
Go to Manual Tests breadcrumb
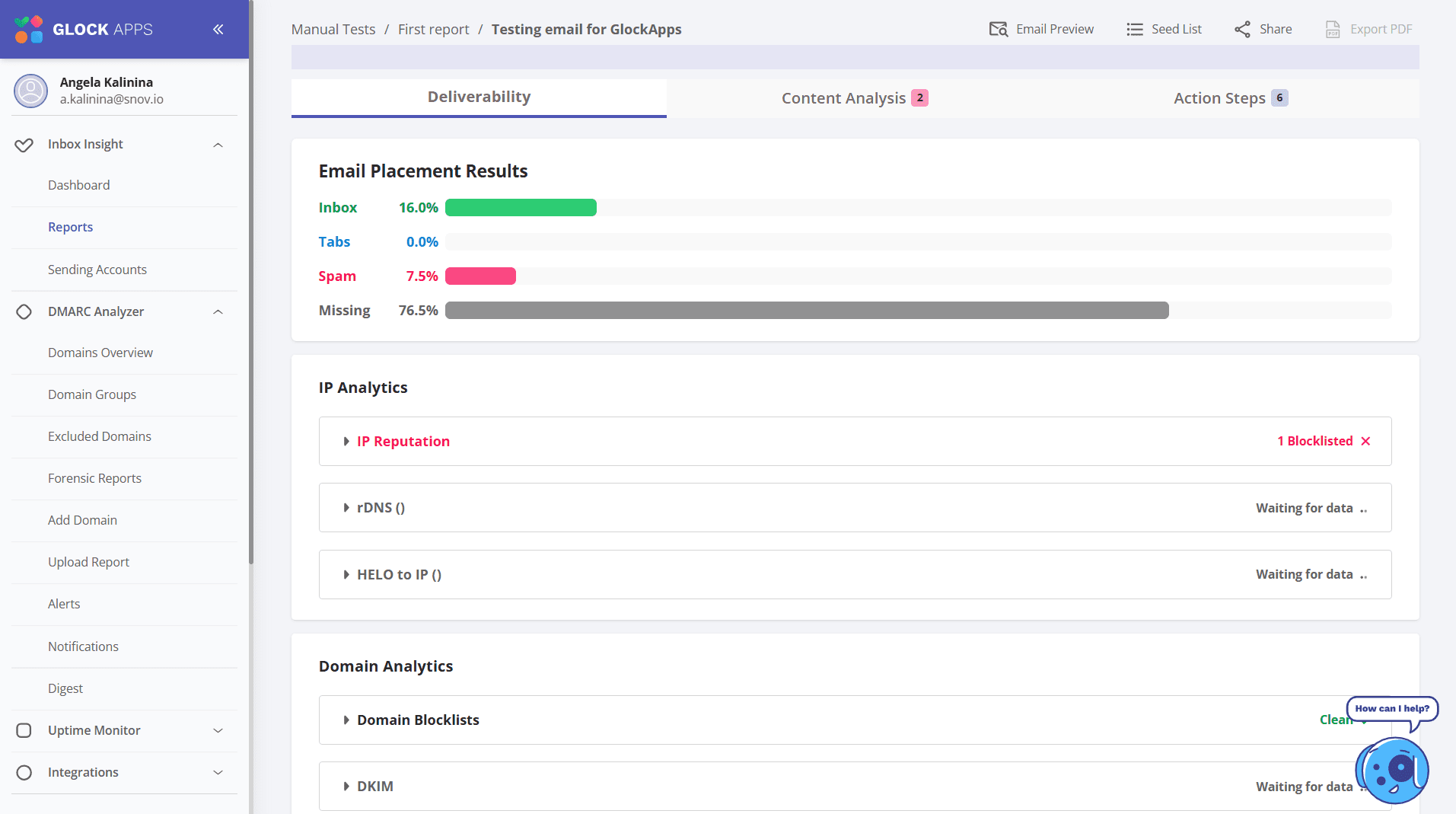pos(333,29)
